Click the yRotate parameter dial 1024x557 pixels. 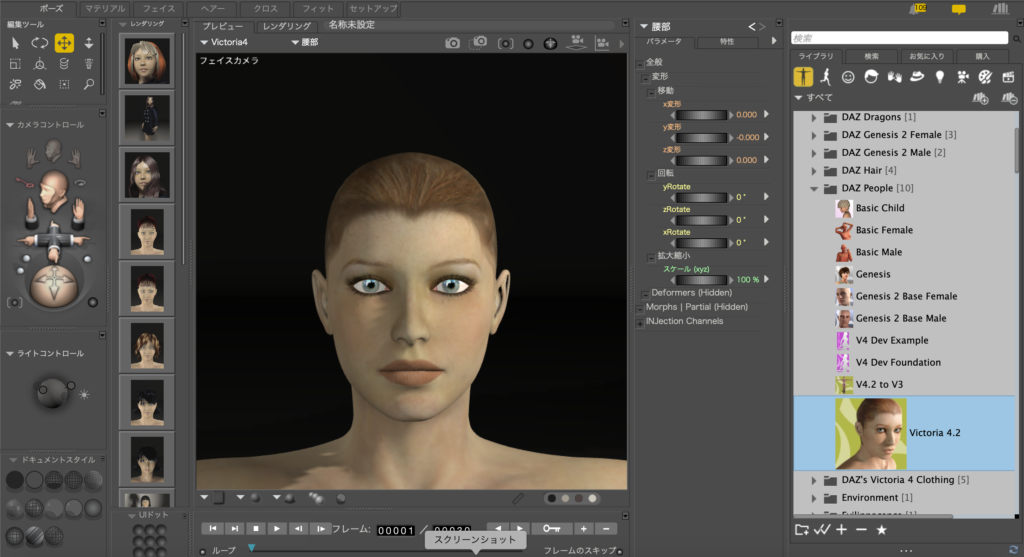click(704, 197)
